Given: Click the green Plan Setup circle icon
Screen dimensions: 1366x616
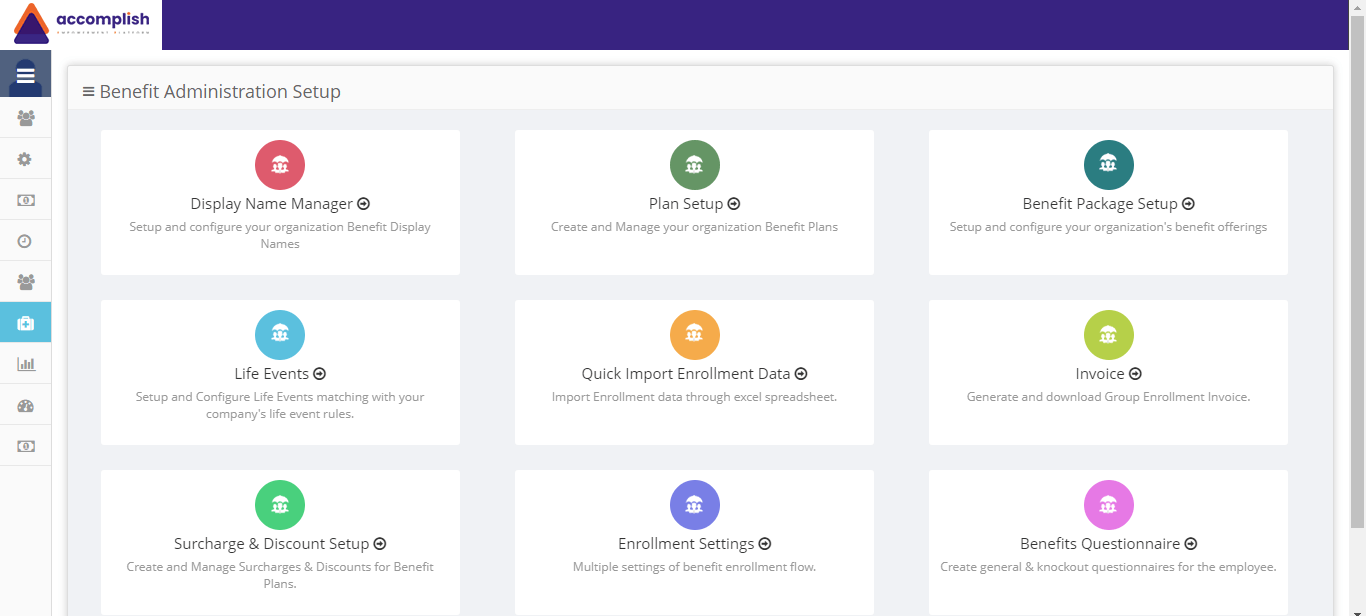Looking at the screenshot, I should (694, 165).
